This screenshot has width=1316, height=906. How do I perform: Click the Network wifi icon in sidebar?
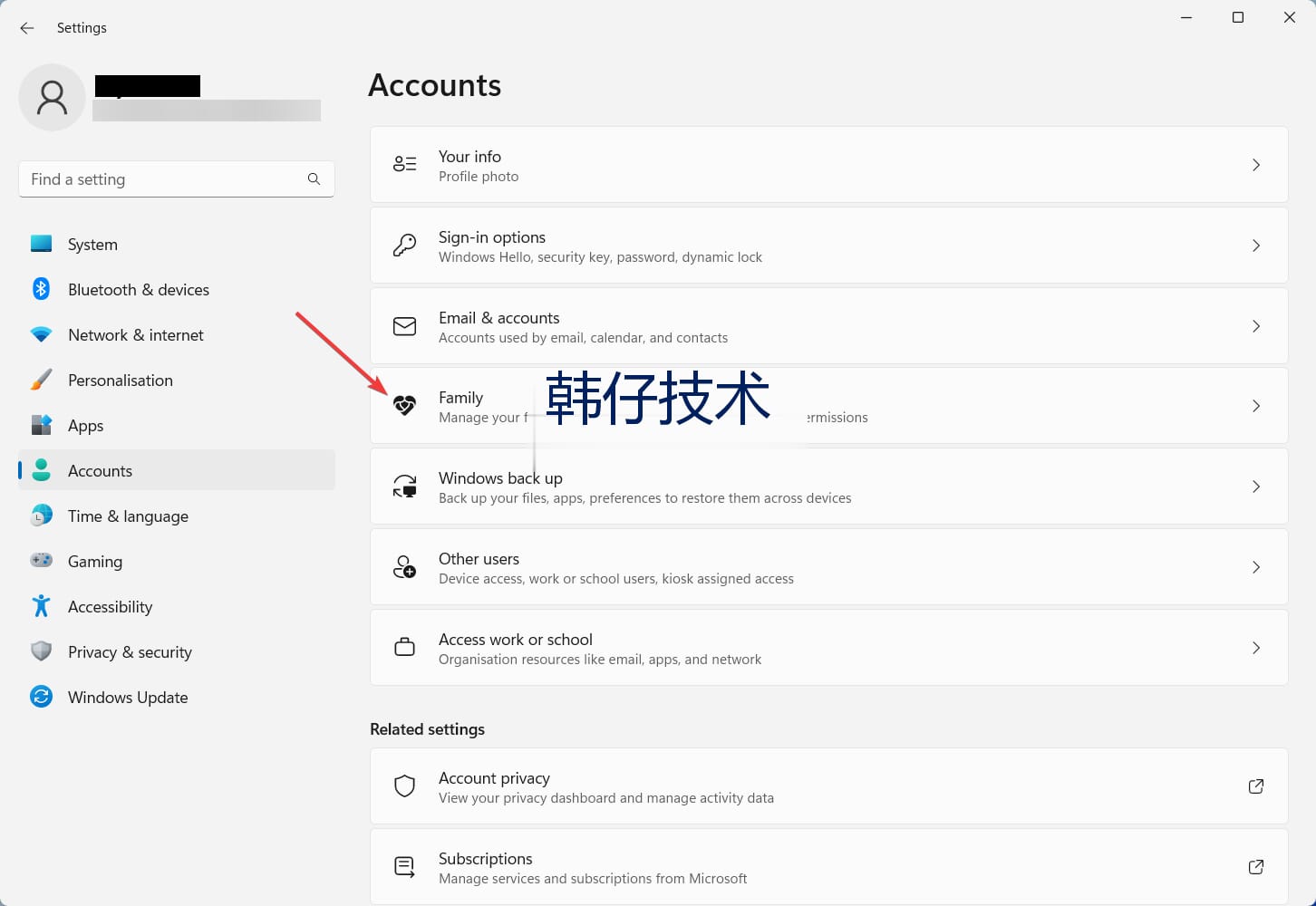point(41,334)
